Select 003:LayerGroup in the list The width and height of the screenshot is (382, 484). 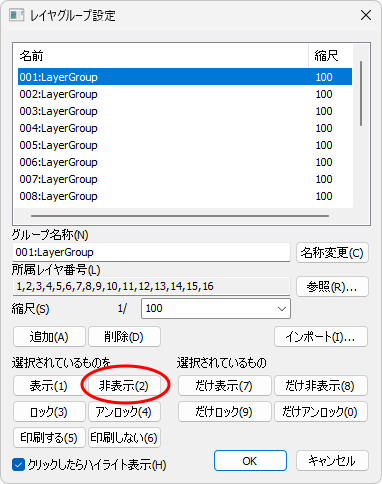(x=185, y=111)
